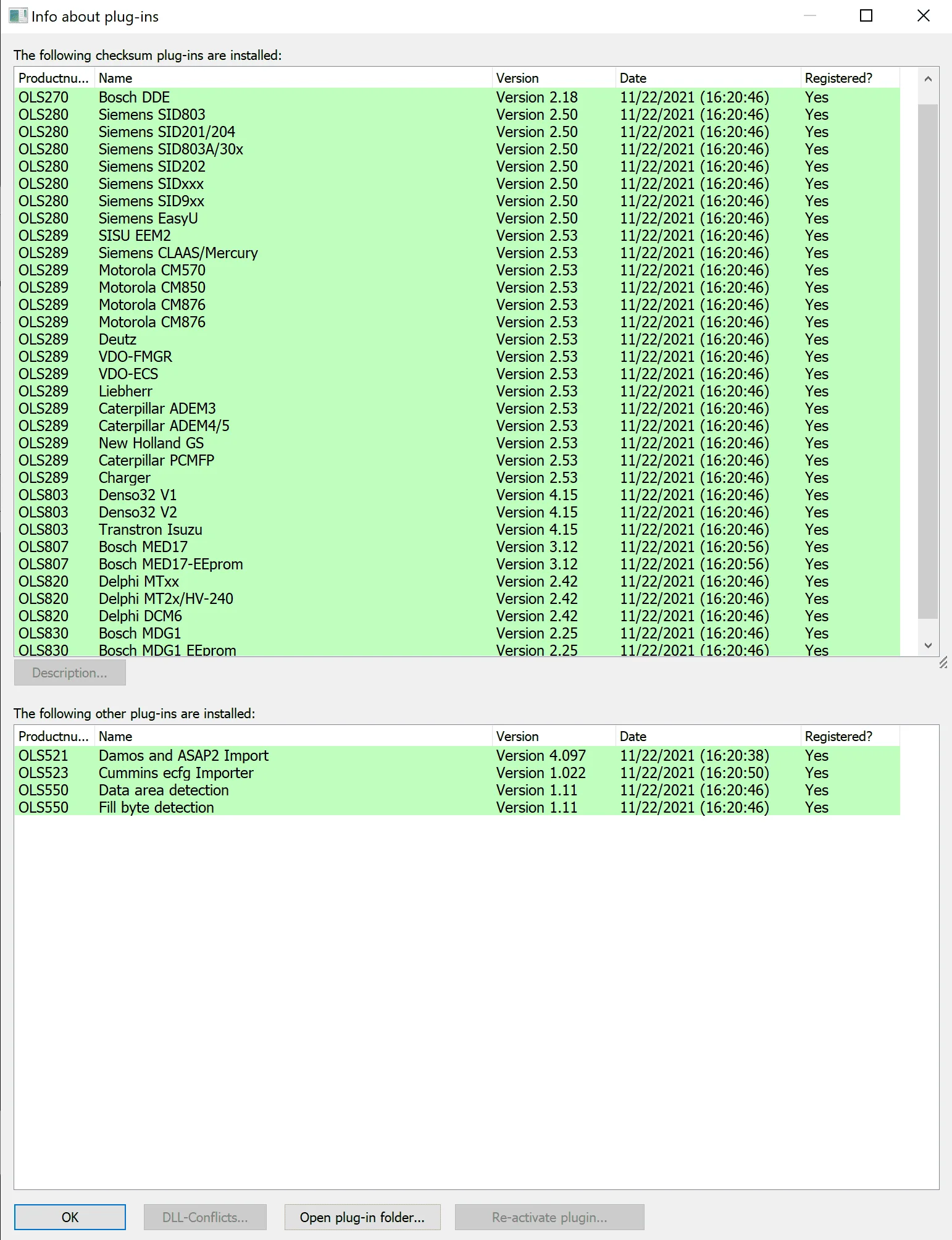The image size is (952, 1240).
Task: Select the Siemens EasyU row
Action: 457,218
